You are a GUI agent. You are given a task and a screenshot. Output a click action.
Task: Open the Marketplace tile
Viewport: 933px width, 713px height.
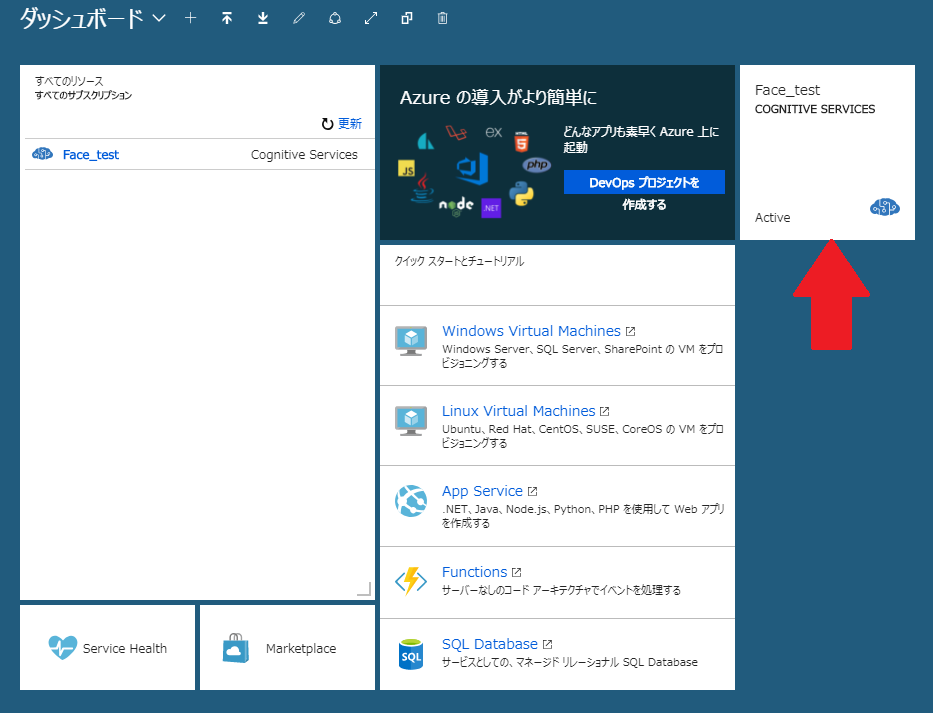[287, 648]
